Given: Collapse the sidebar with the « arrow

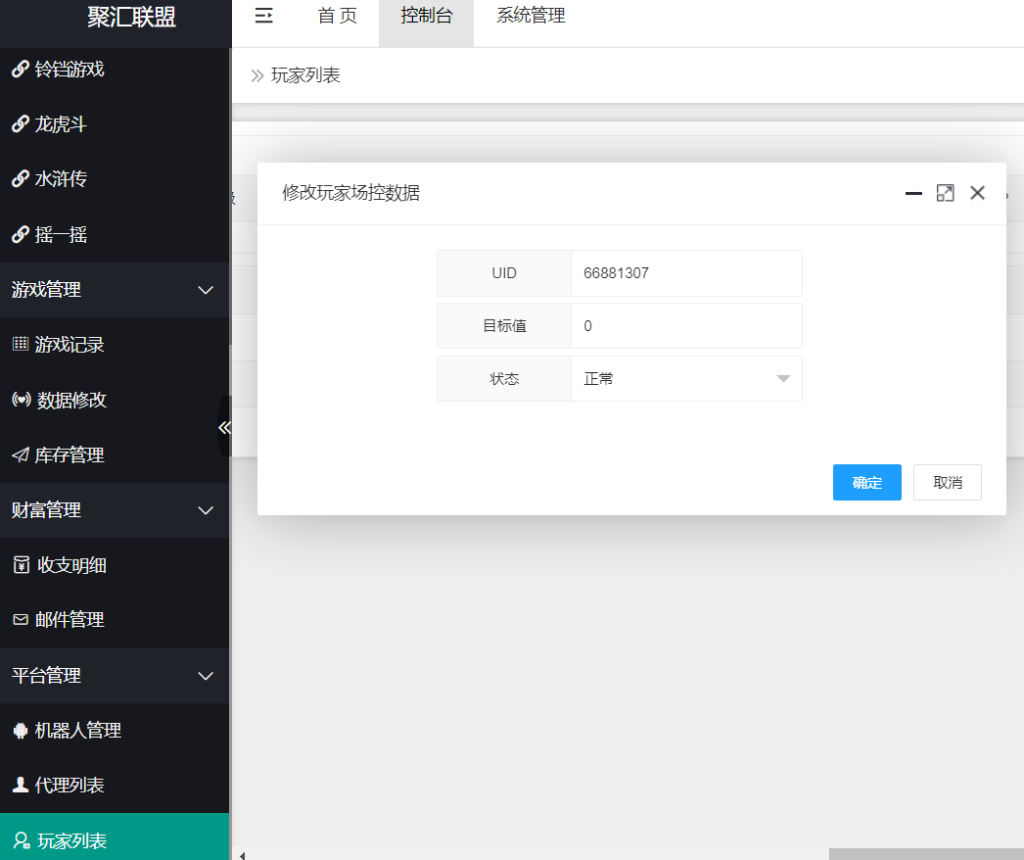Looking at the screenshot, I should (225, 427).
